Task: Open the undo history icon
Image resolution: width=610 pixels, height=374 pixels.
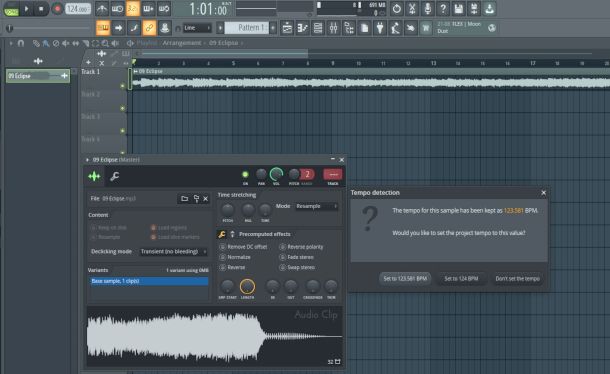Action: [x=396, y=9]
